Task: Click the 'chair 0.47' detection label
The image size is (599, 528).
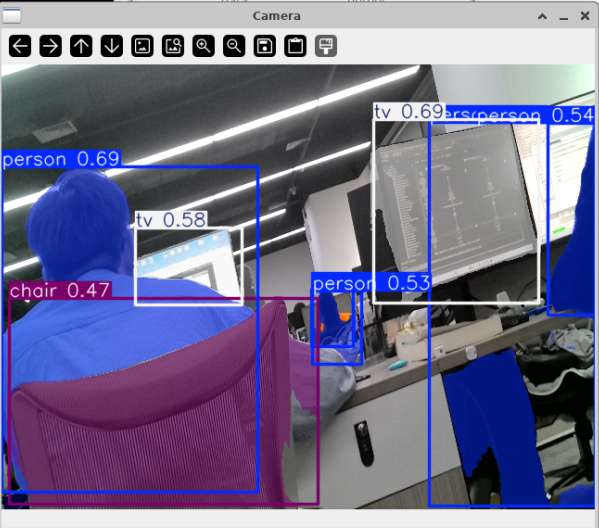Action: coord(60,290)
